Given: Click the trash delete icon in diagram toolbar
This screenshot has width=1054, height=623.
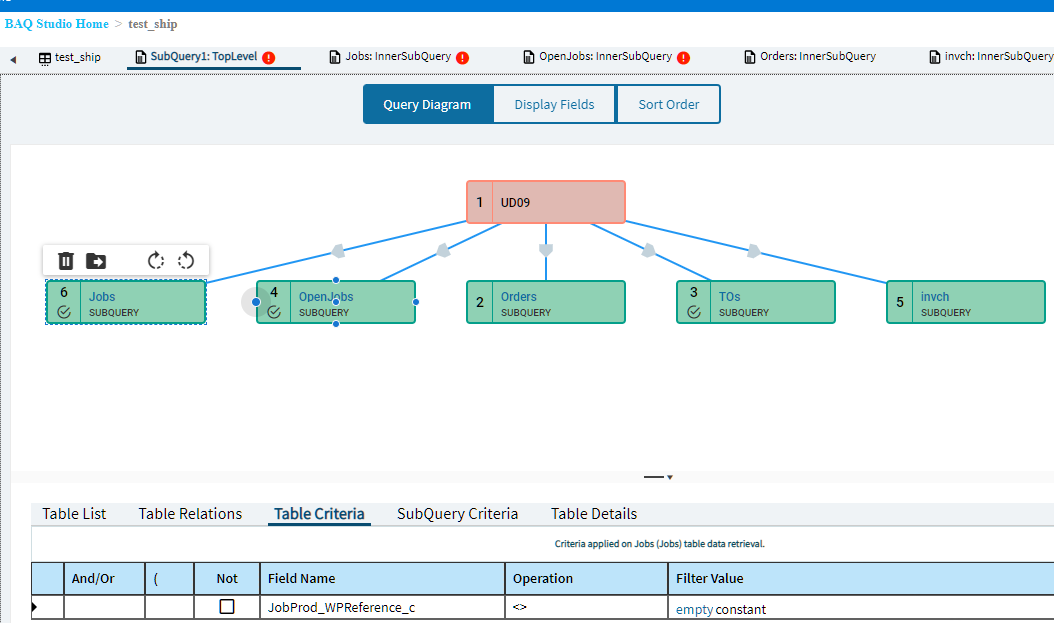Looking at the screenshot, I should (65, 261).
